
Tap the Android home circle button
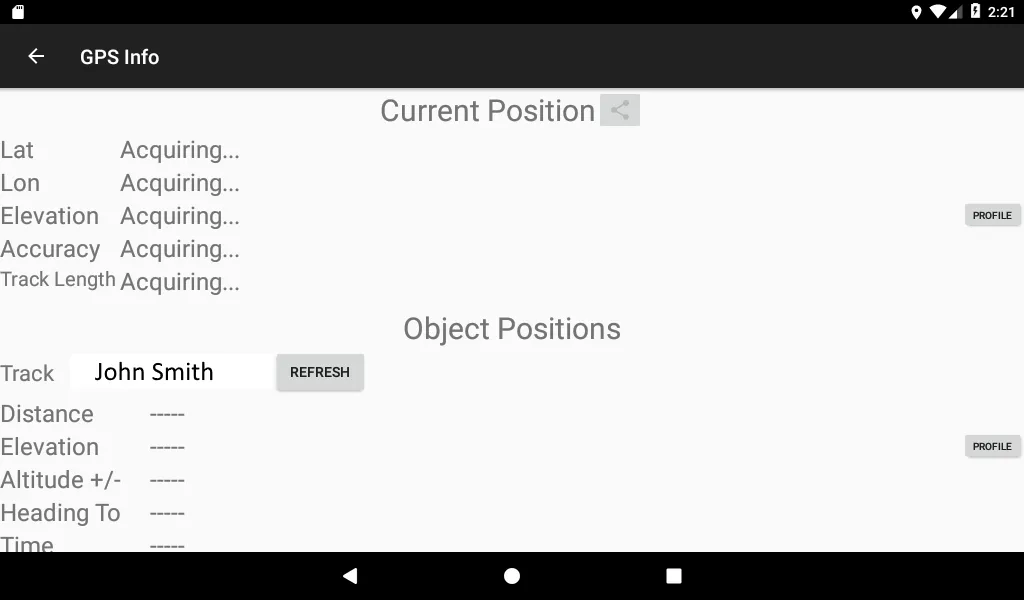[x=512, y=576]
